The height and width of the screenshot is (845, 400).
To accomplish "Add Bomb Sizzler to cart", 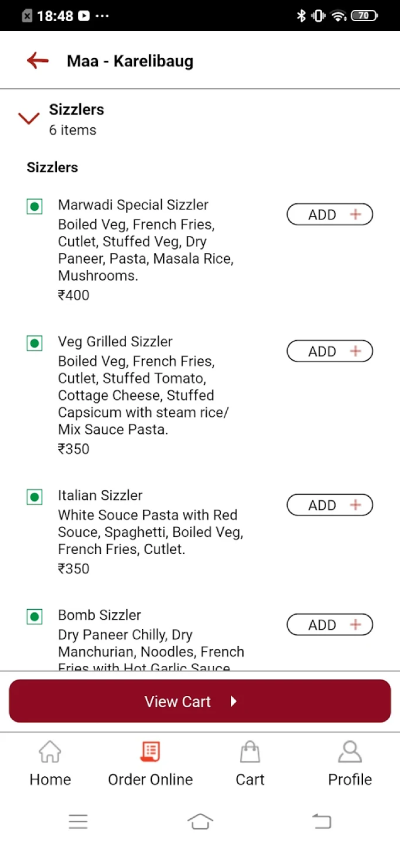I will 329,625.
